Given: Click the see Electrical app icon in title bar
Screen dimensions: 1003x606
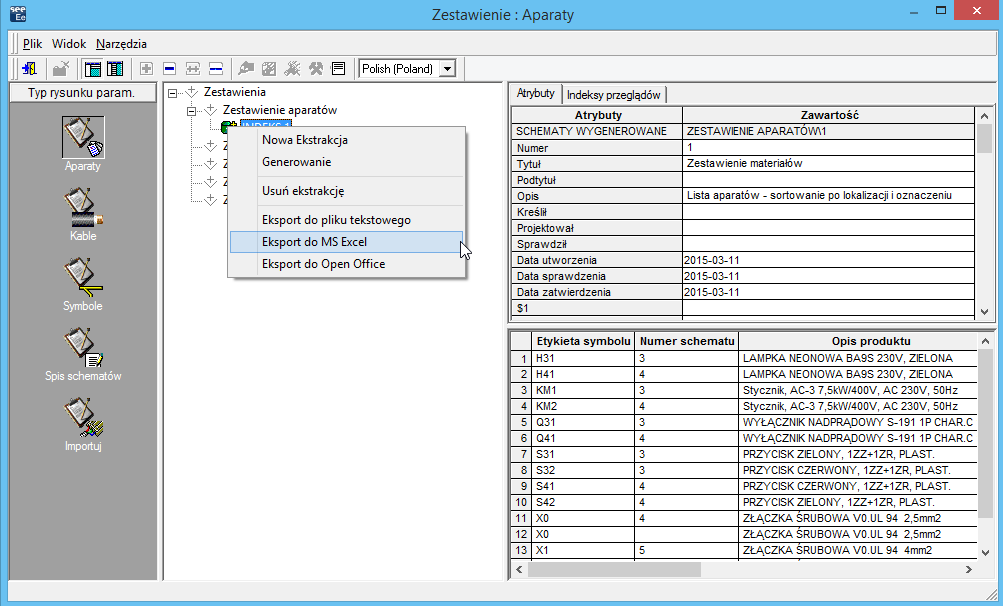Looking at the screenshot, I should tap(18, 13).
